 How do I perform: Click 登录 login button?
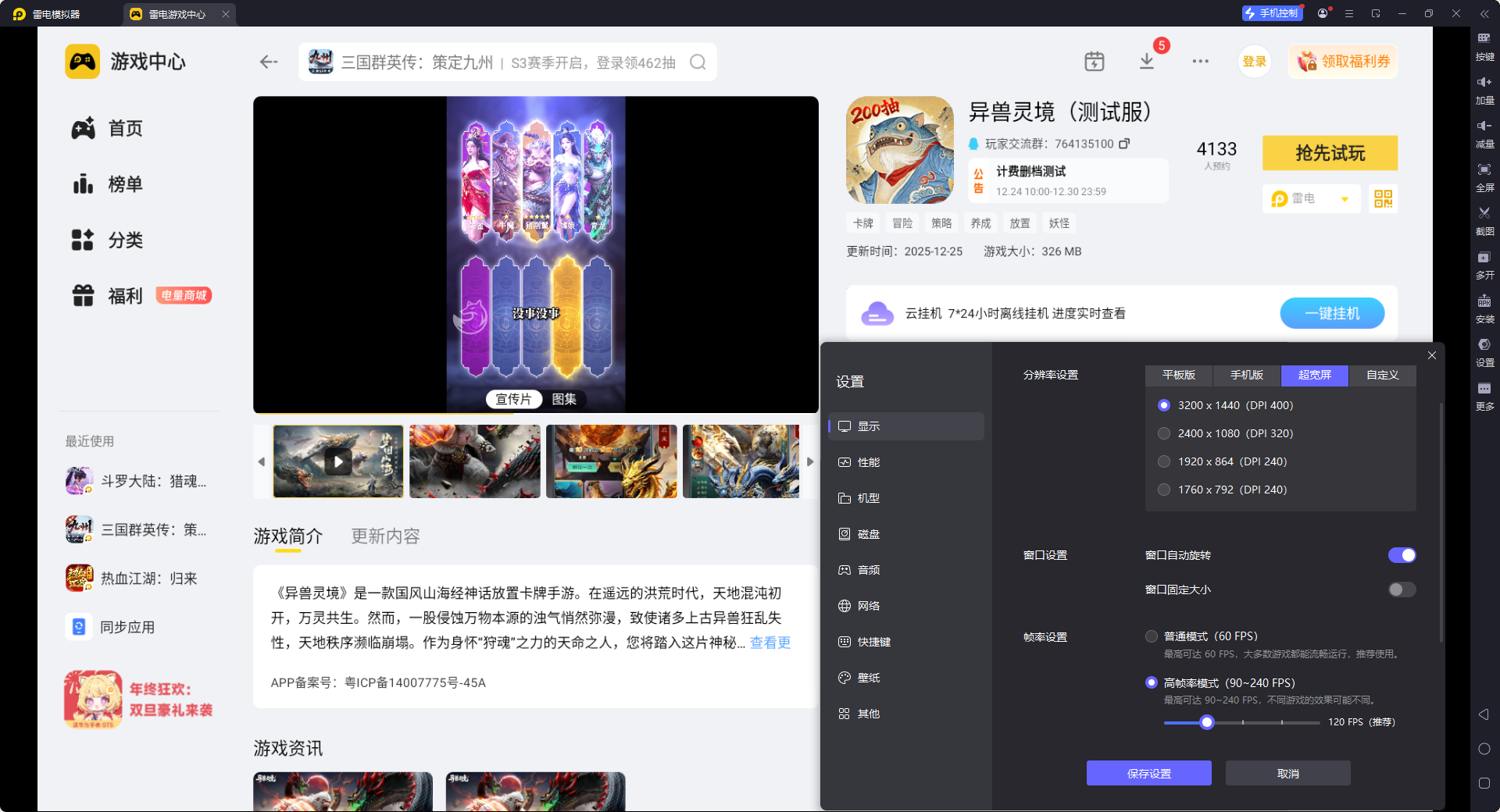1255,62
